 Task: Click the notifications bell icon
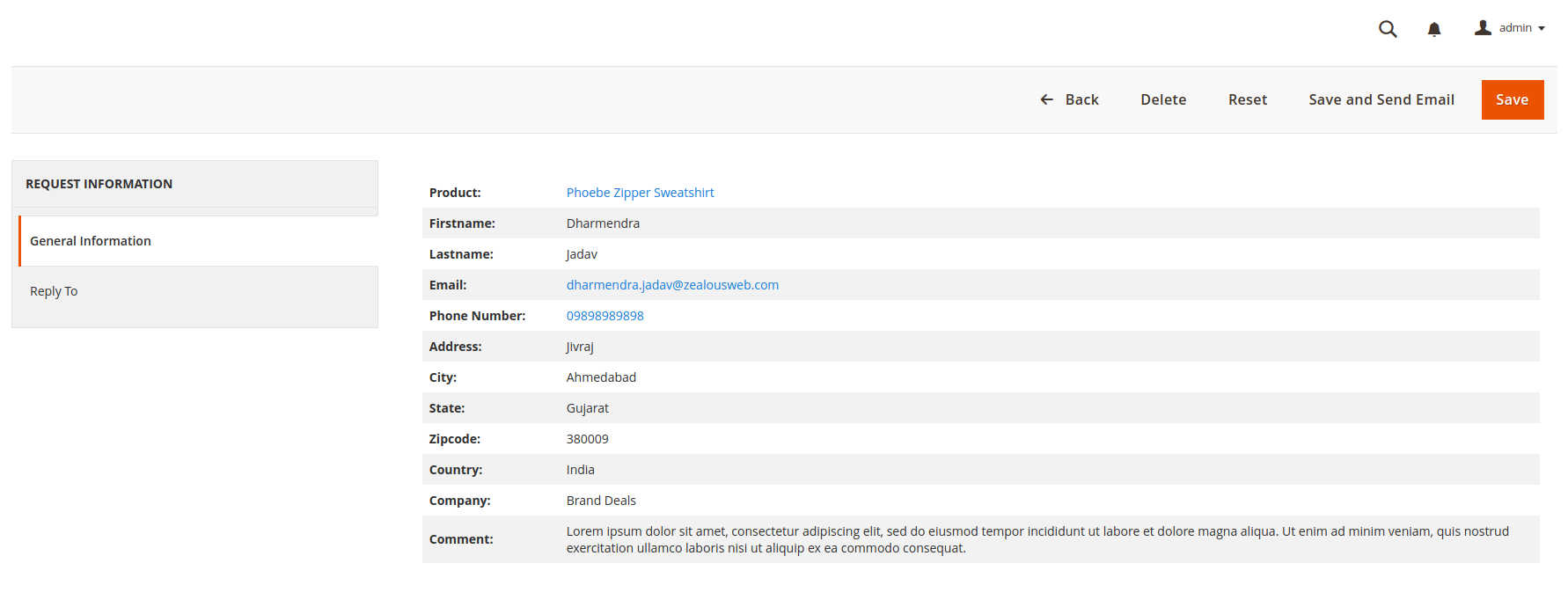coord(1434,29)
